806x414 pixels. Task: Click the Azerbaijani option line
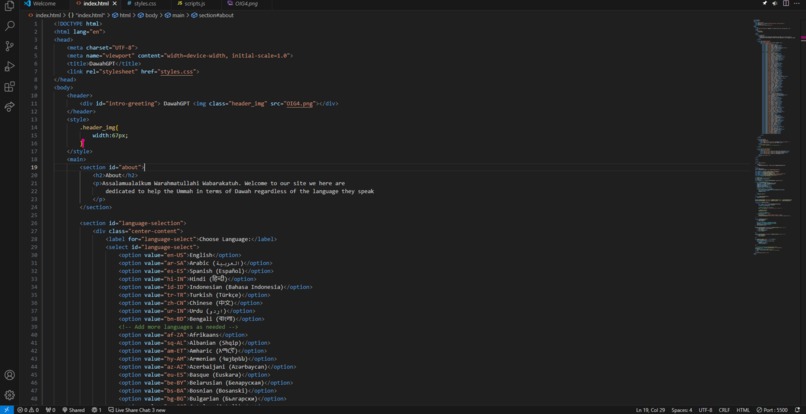[x=207, y=367]
